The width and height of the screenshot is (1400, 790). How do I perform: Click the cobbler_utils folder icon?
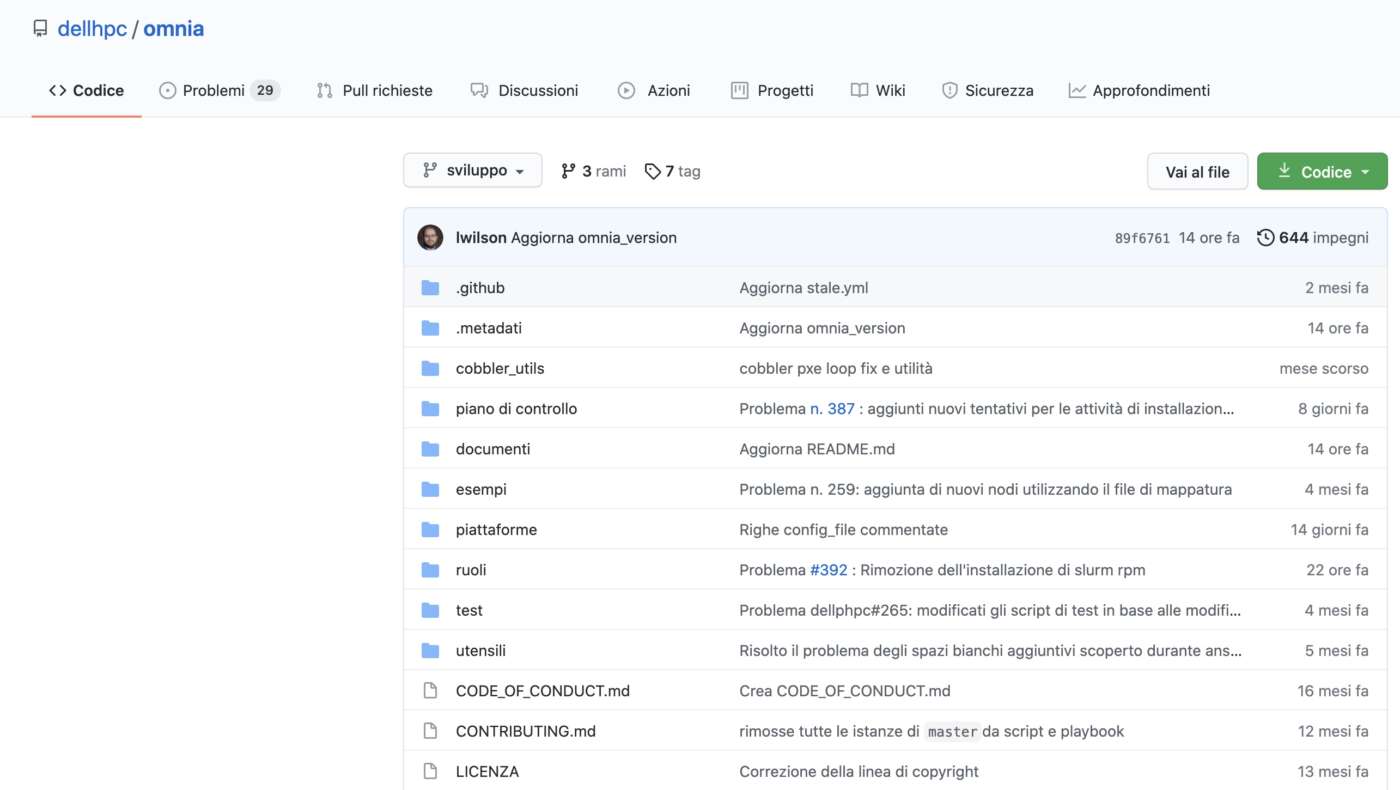pyautogui.click(x=430, y=369)
